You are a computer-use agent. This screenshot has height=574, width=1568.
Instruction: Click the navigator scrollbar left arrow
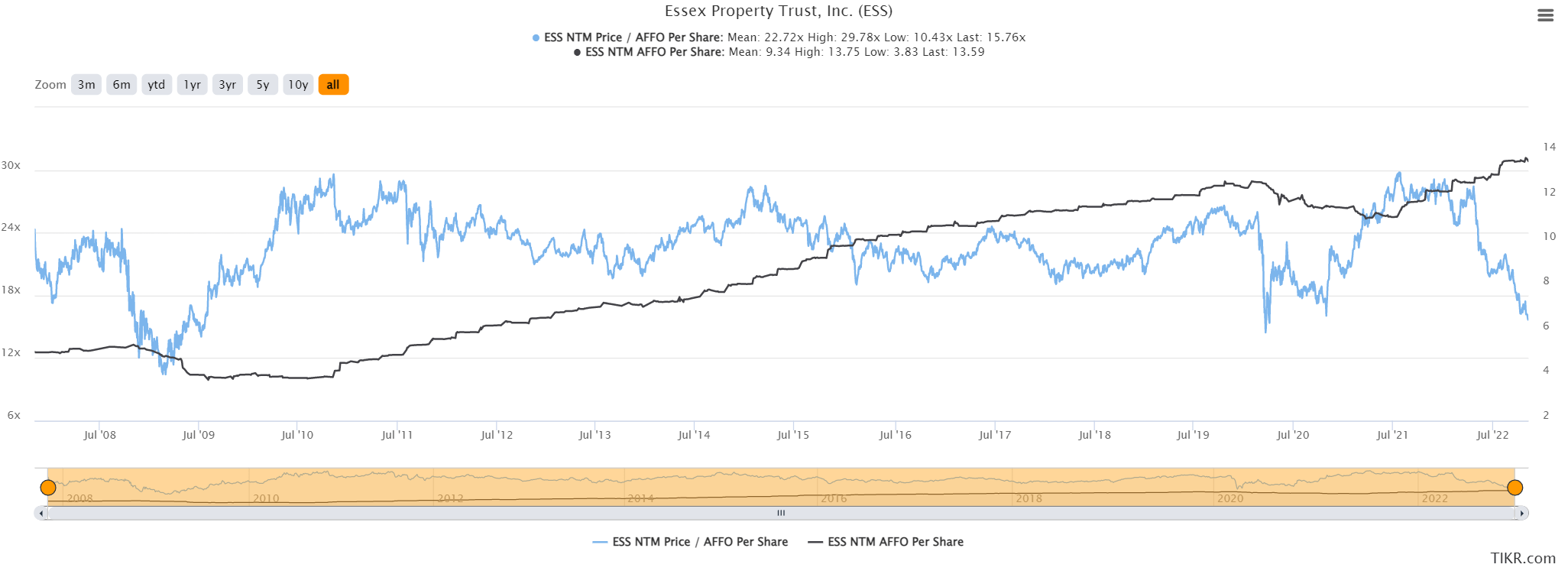point(41,514)
